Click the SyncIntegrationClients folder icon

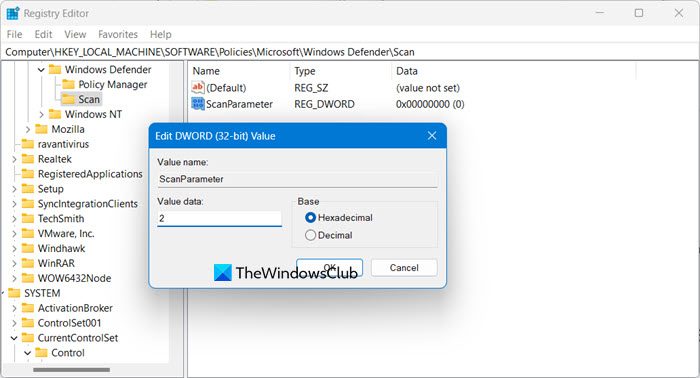[x=28, y=204]
